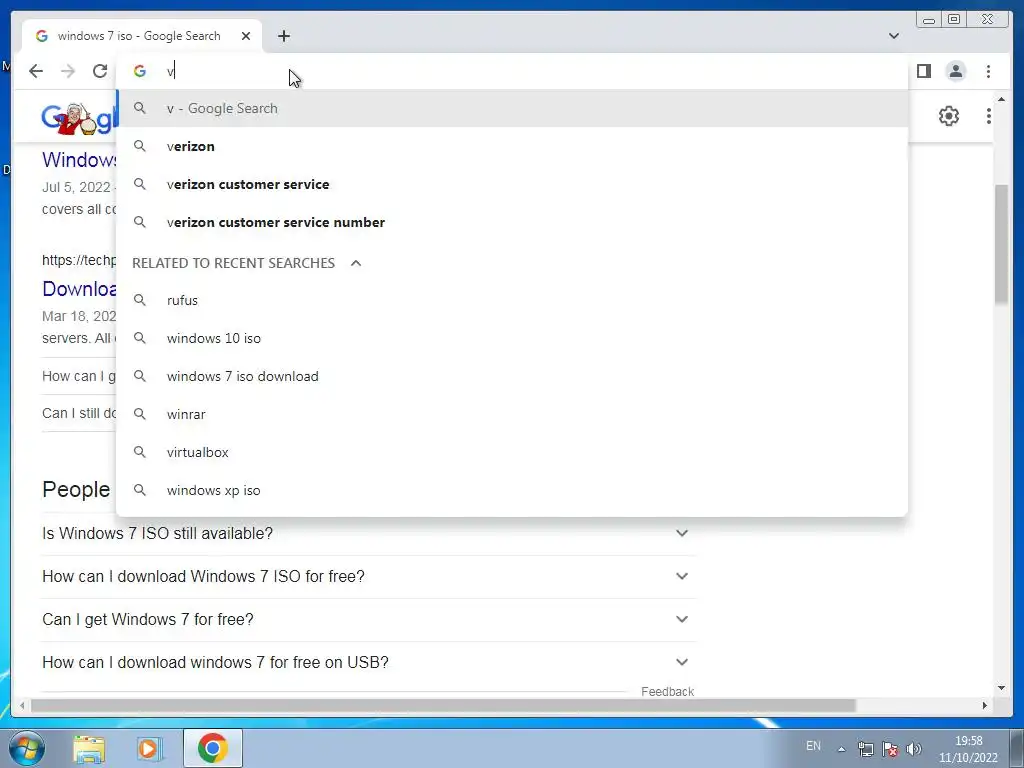Launch Windows Media Player from taskbar
The width and height of the screenshot is (1024, 768).
(149, 748)
